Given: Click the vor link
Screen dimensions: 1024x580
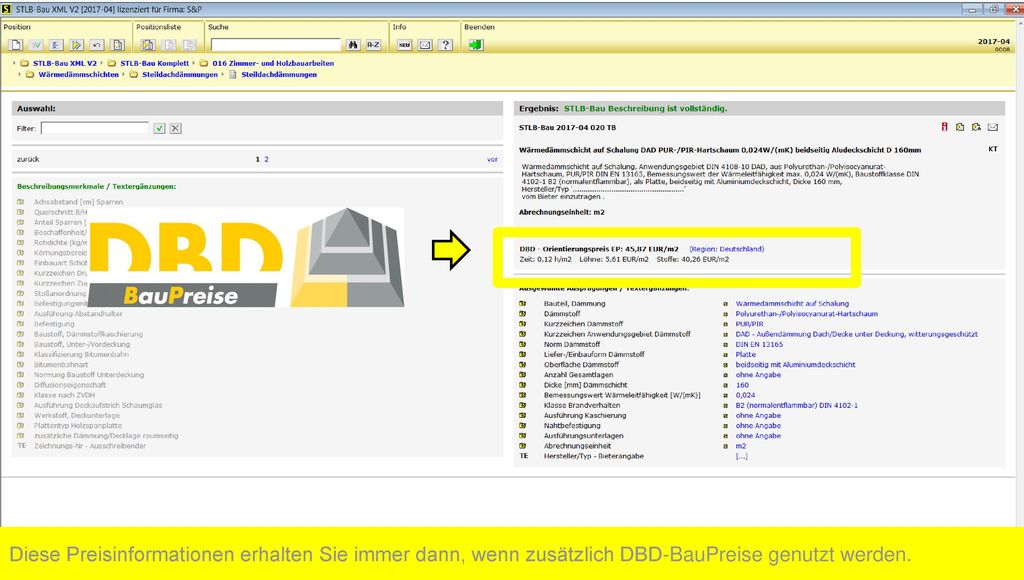Looking at the screenshot, I should 492,159.
